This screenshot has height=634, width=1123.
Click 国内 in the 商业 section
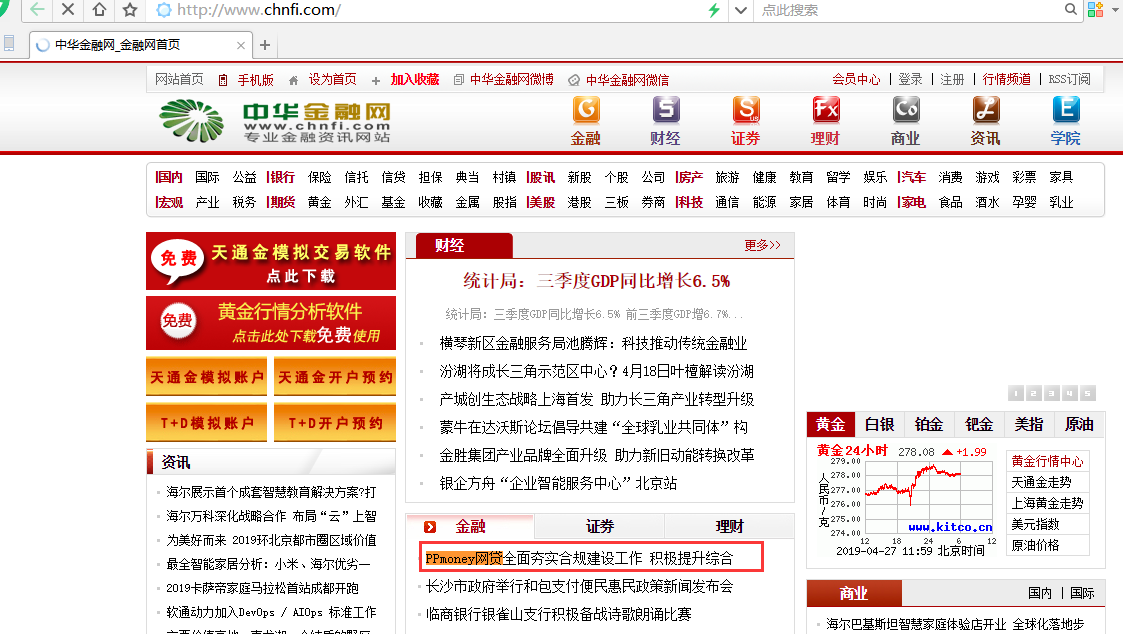1040,593
